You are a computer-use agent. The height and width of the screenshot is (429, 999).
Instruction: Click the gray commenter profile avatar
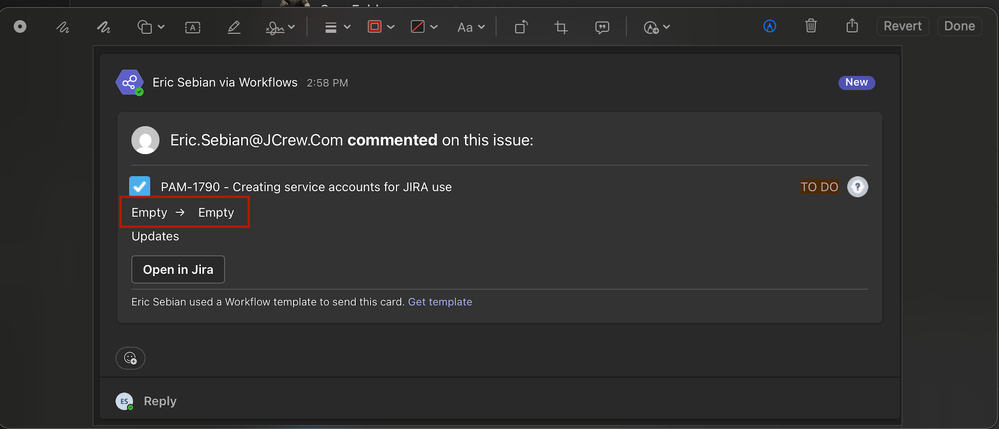pyautogui.click(x=145, y=140)
